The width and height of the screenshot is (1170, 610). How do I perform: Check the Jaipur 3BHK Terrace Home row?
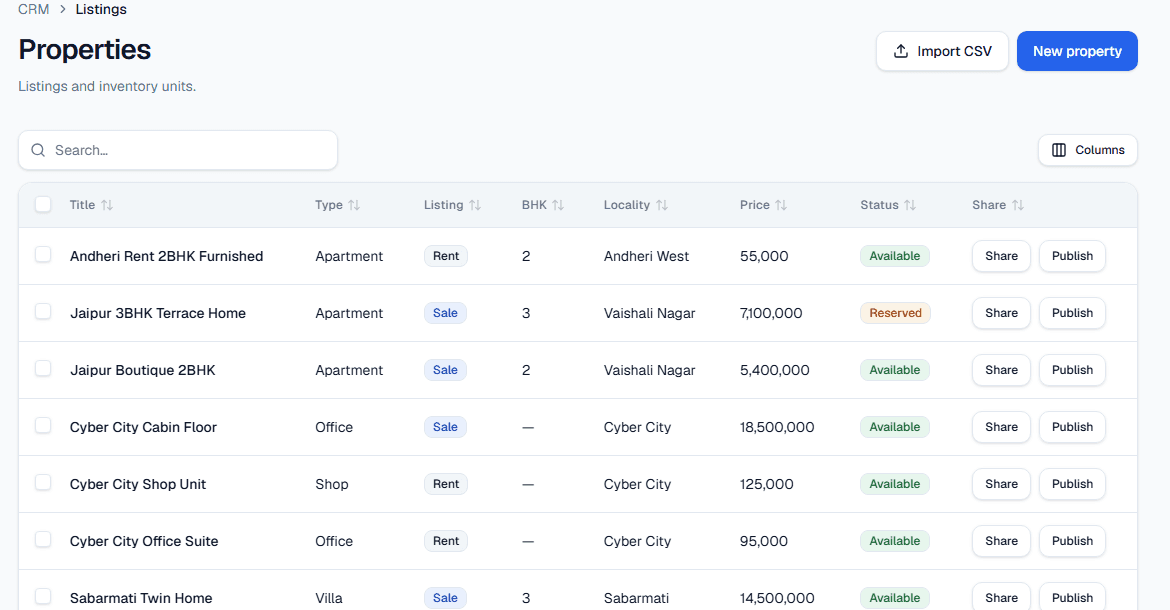coord(43,311)
